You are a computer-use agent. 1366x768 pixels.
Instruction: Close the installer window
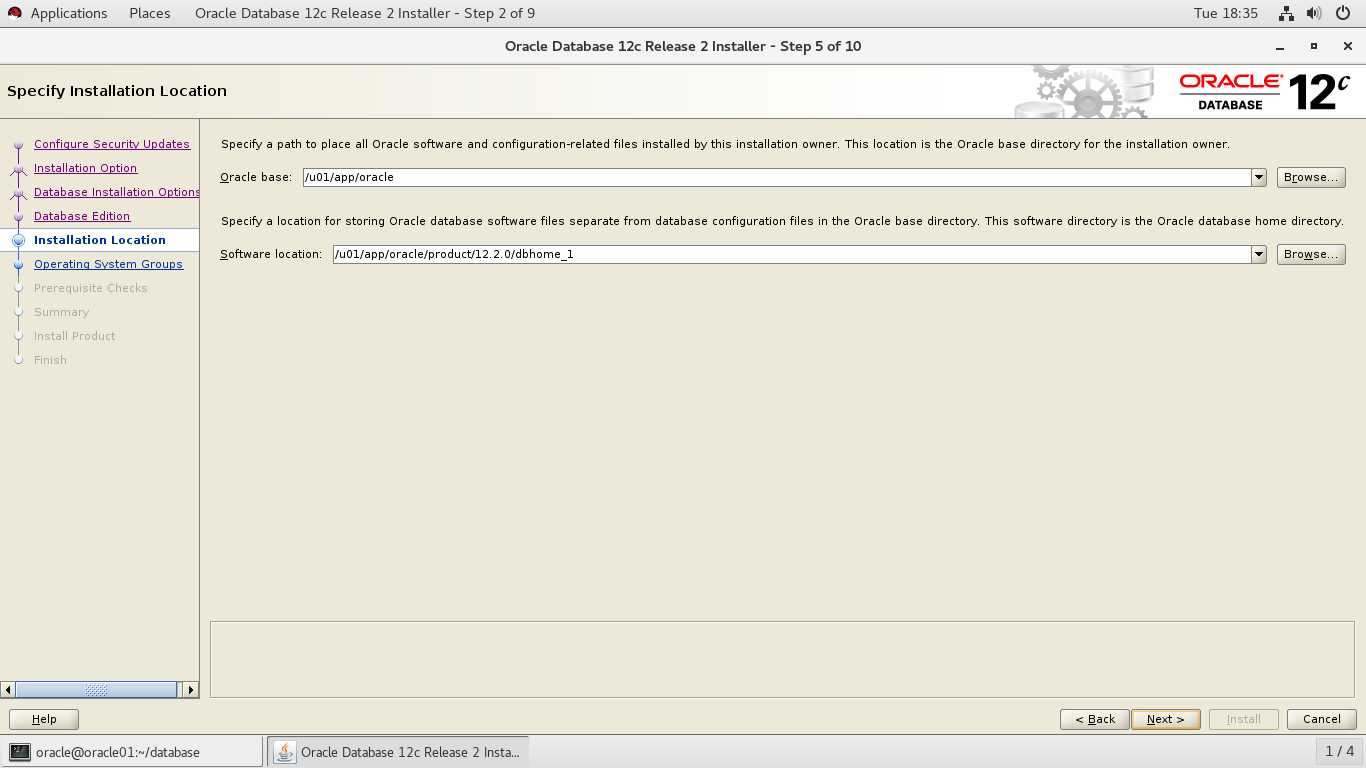tap(1347, 47)
